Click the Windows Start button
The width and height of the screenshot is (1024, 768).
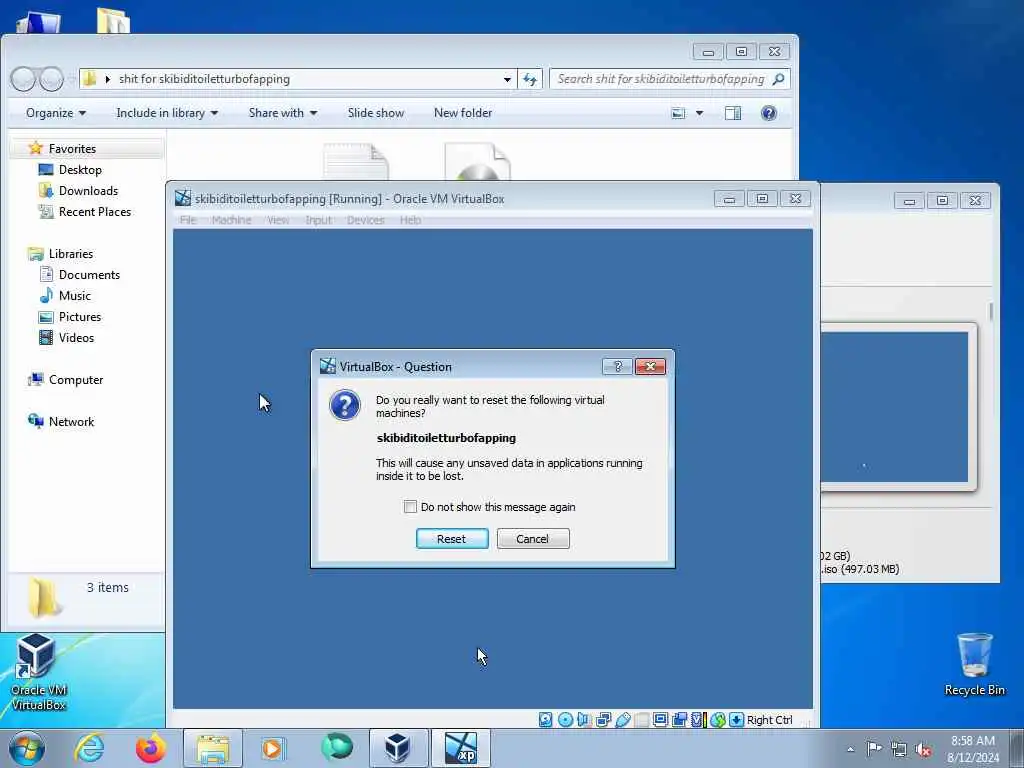[x=27, y=748]
